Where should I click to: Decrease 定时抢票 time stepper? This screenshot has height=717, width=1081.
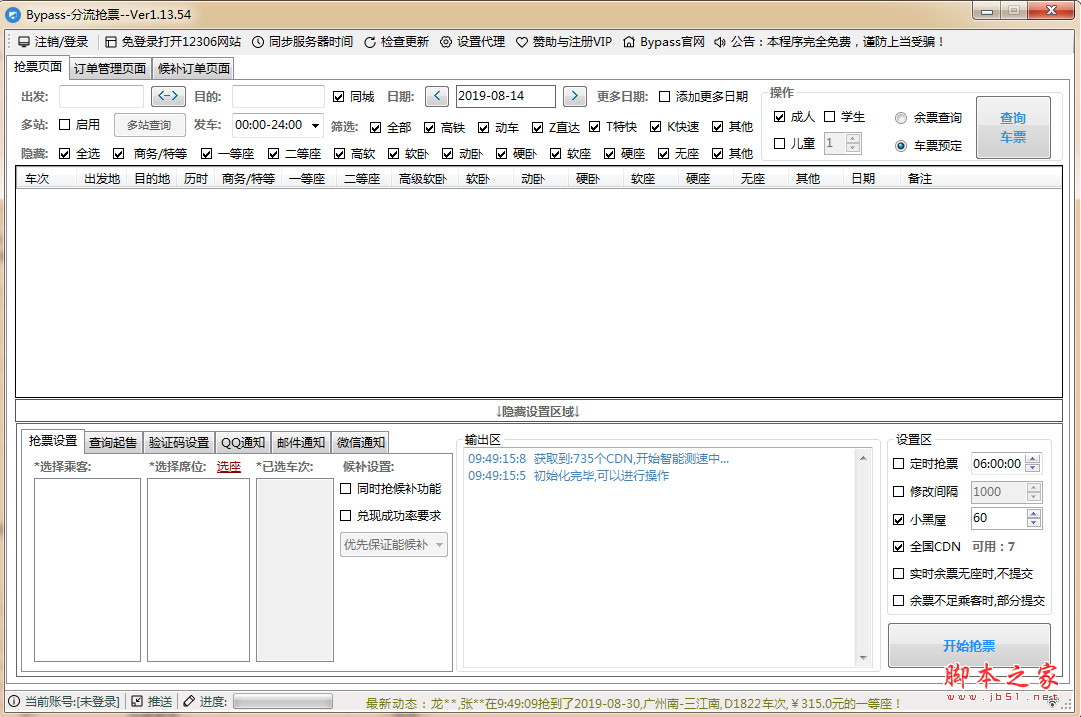point(1032,468)
